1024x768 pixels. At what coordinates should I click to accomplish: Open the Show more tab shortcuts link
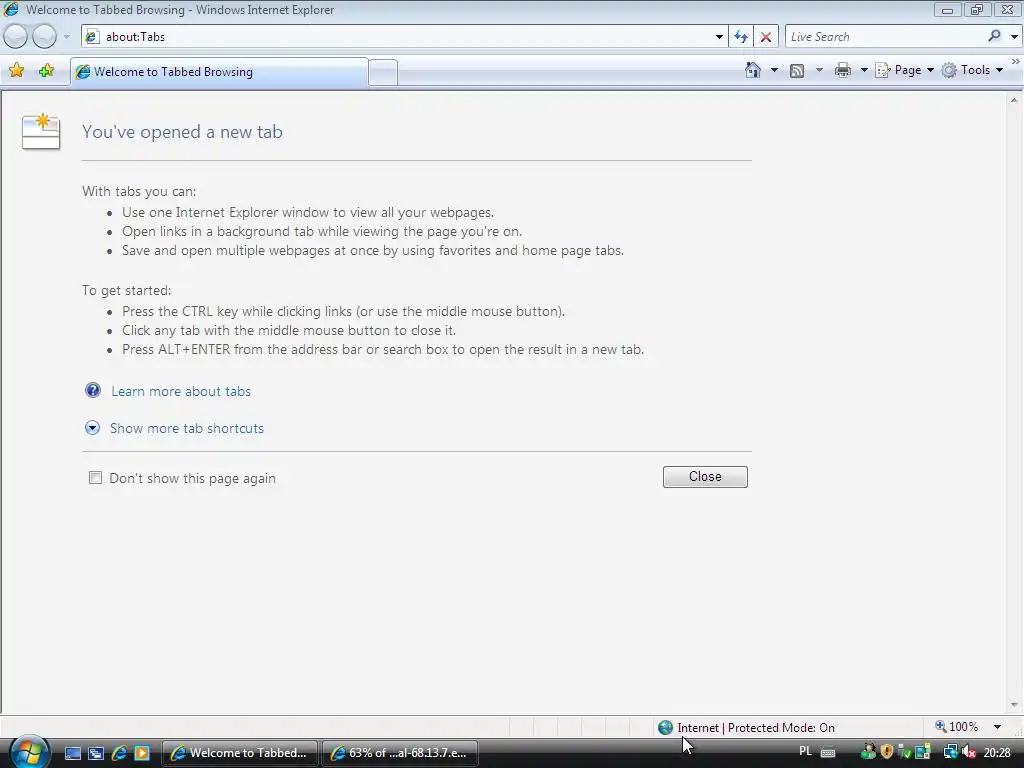tap(187, 428)
